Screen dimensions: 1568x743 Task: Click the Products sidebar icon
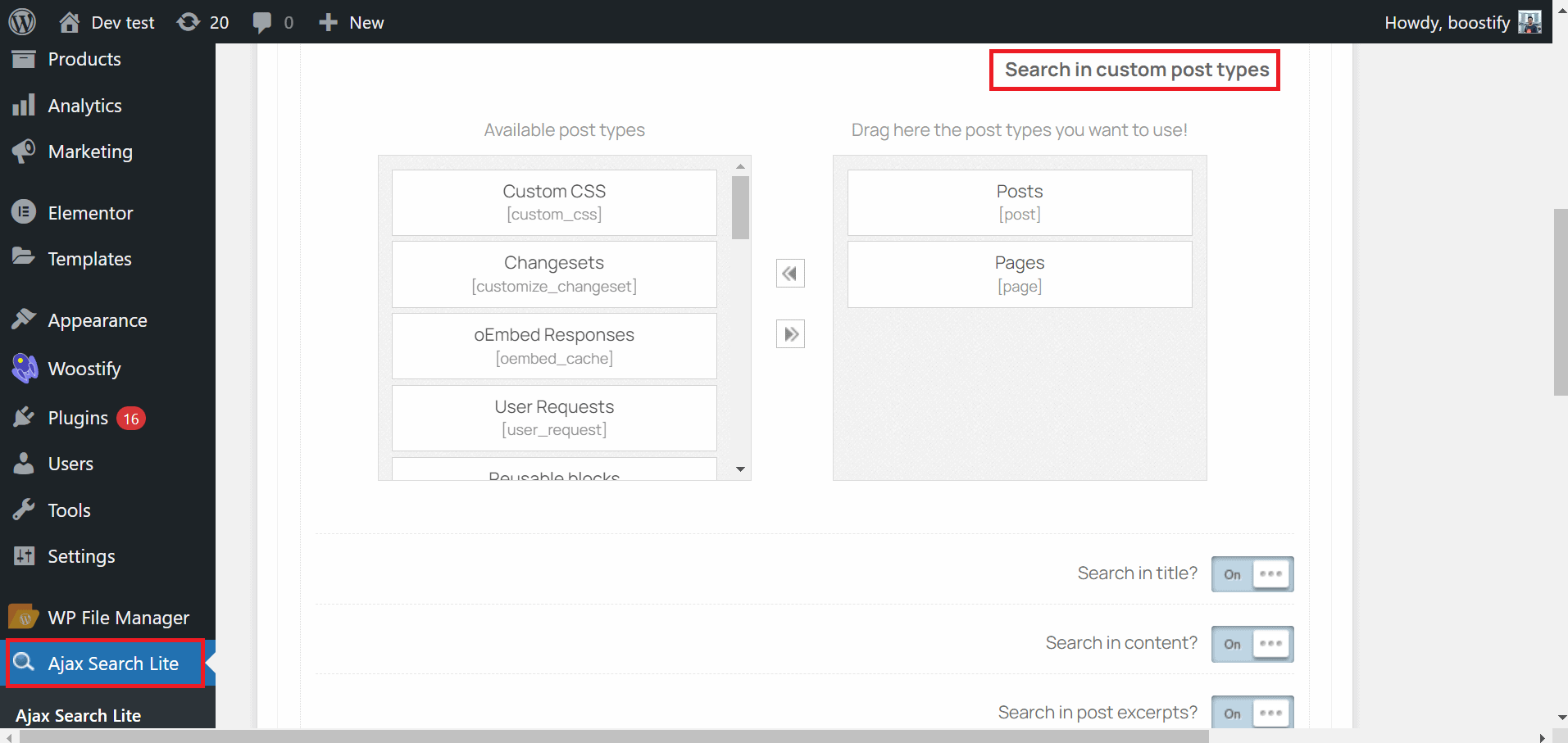pyautogui.click(x=24, y=59)
